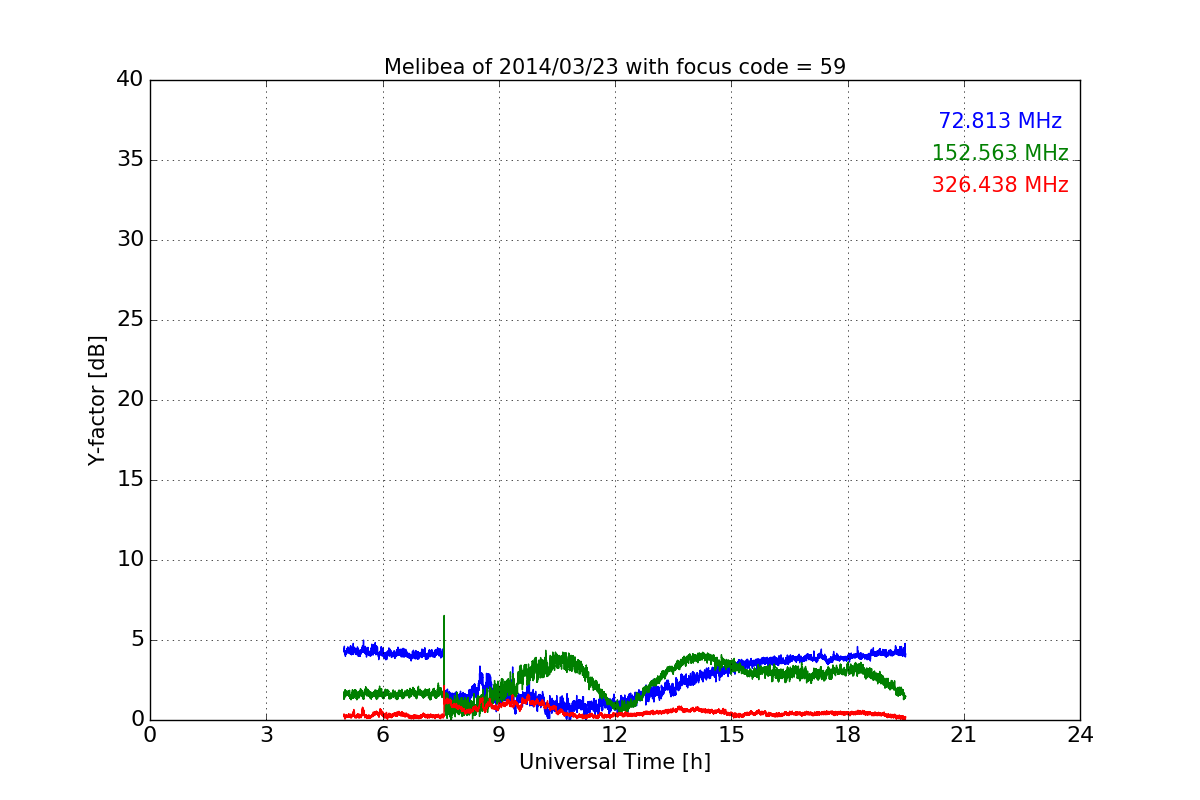Click the y-axis tick label 40
This screenshot has width=1200, height=800.
[x=130, y=80]
